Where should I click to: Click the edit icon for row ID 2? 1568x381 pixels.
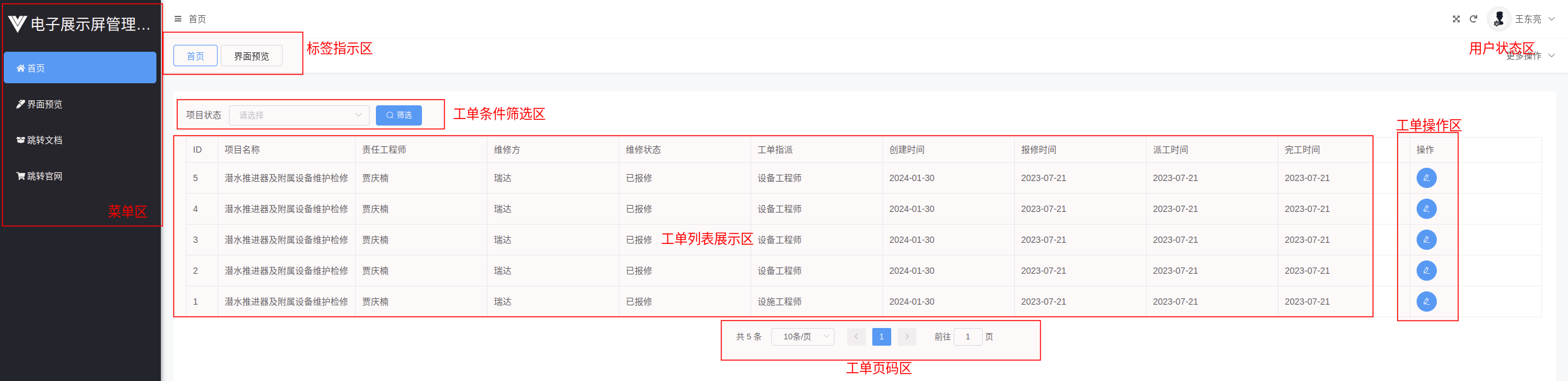1426,271
